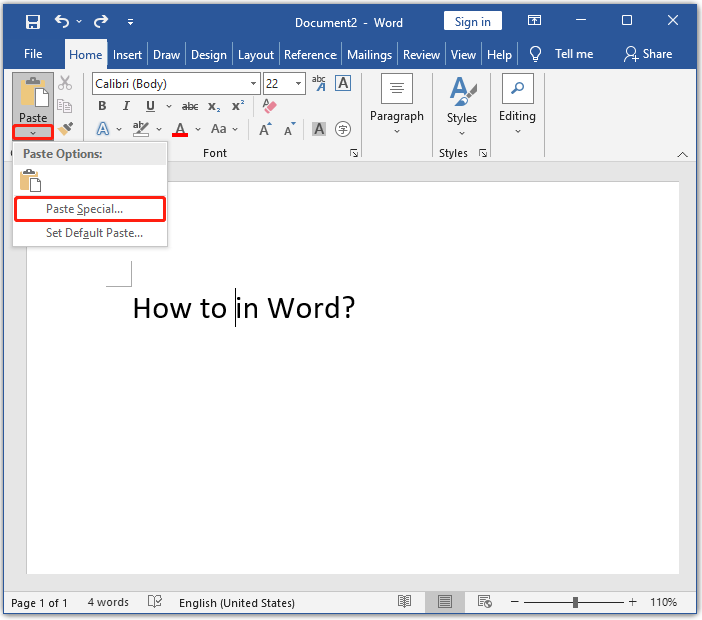Undo the last action

click(62, 21)
